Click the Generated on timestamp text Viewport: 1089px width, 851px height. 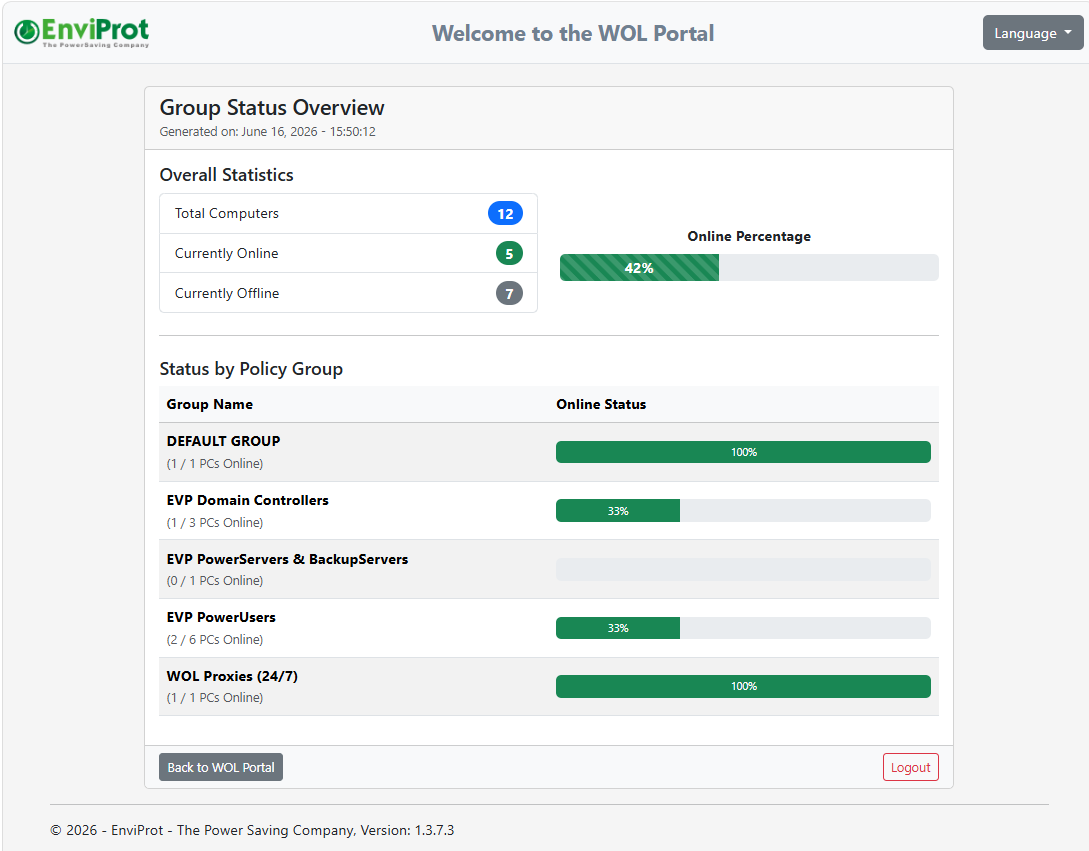tap(267, 131)
